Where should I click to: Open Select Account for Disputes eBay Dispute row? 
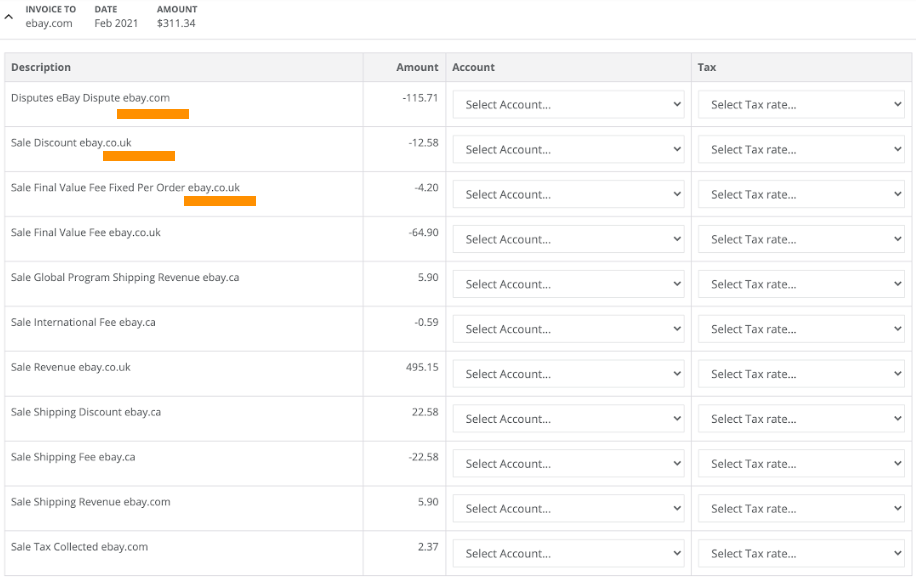point(568,105)
